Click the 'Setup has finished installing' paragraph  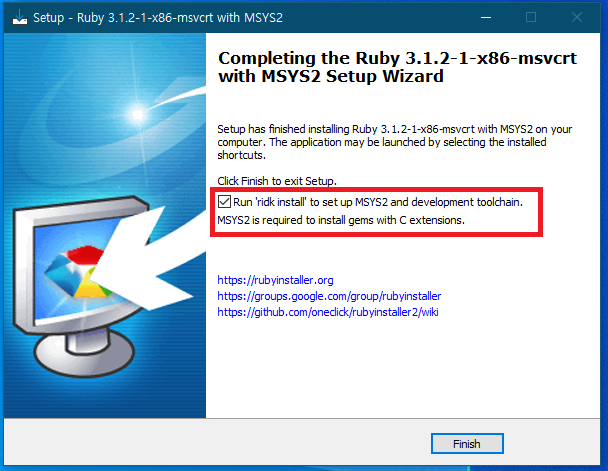click(x=394, y=142)
